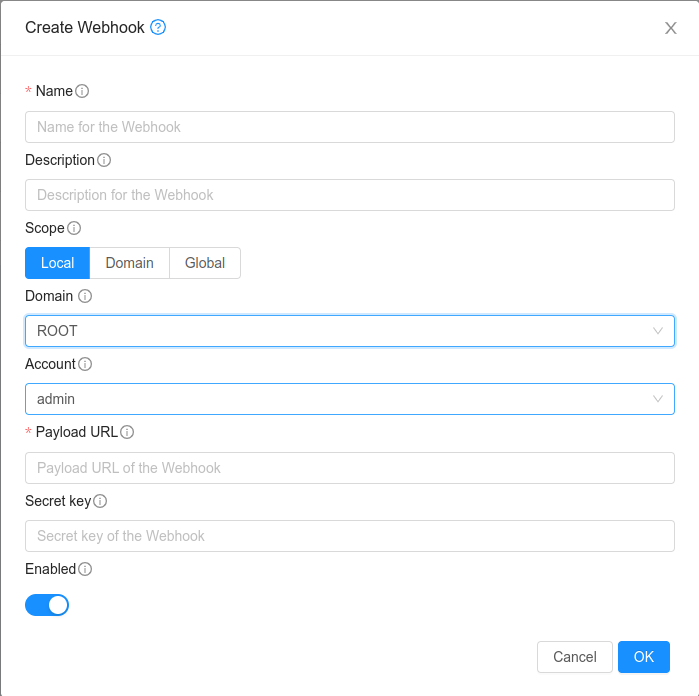Click the info icon next to Payload URL
This screenshot has width=699, height=696.
click(x=127, y=432)
